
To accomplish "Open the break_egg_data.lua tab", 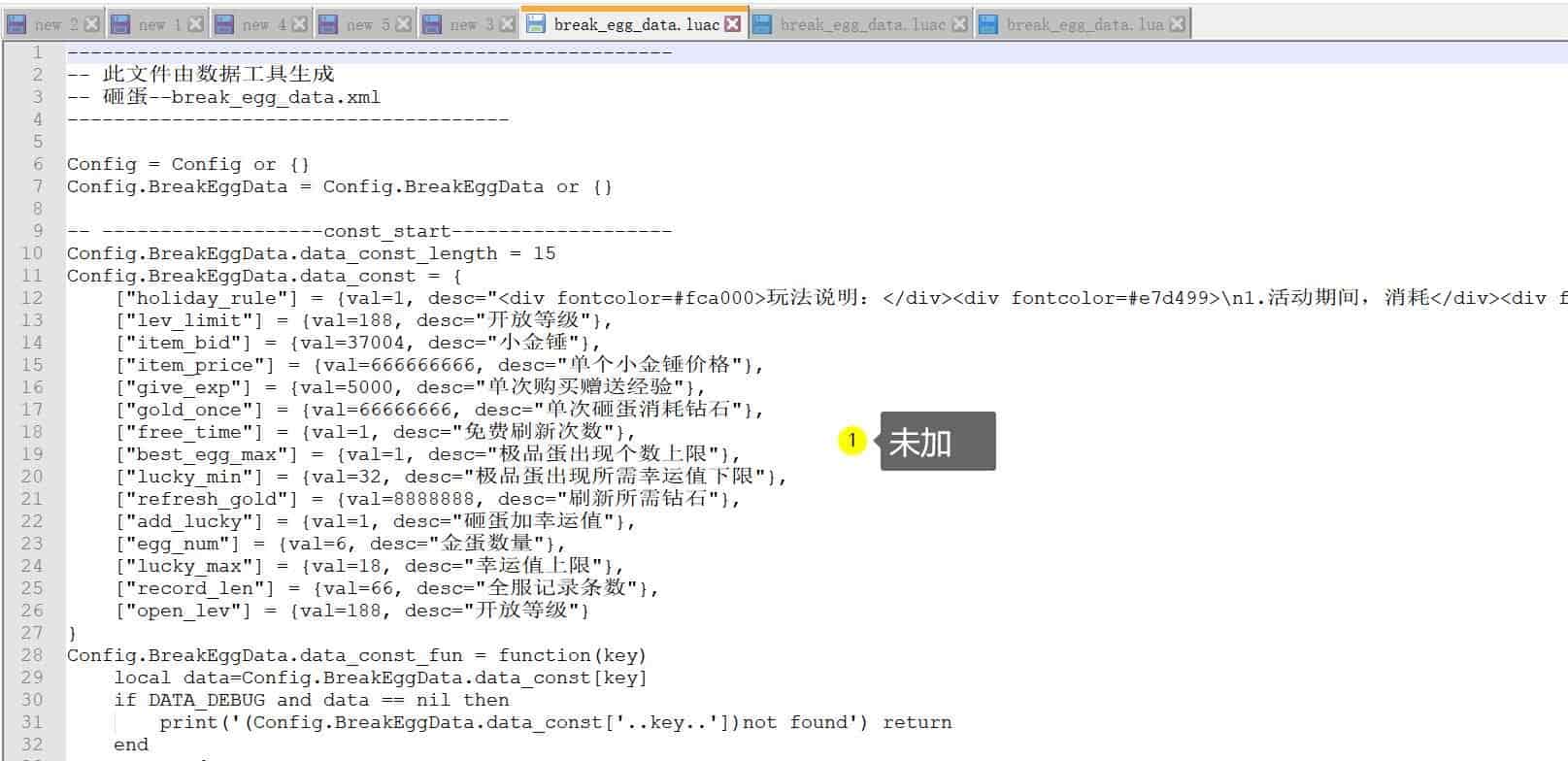I will click(1084, 24).
